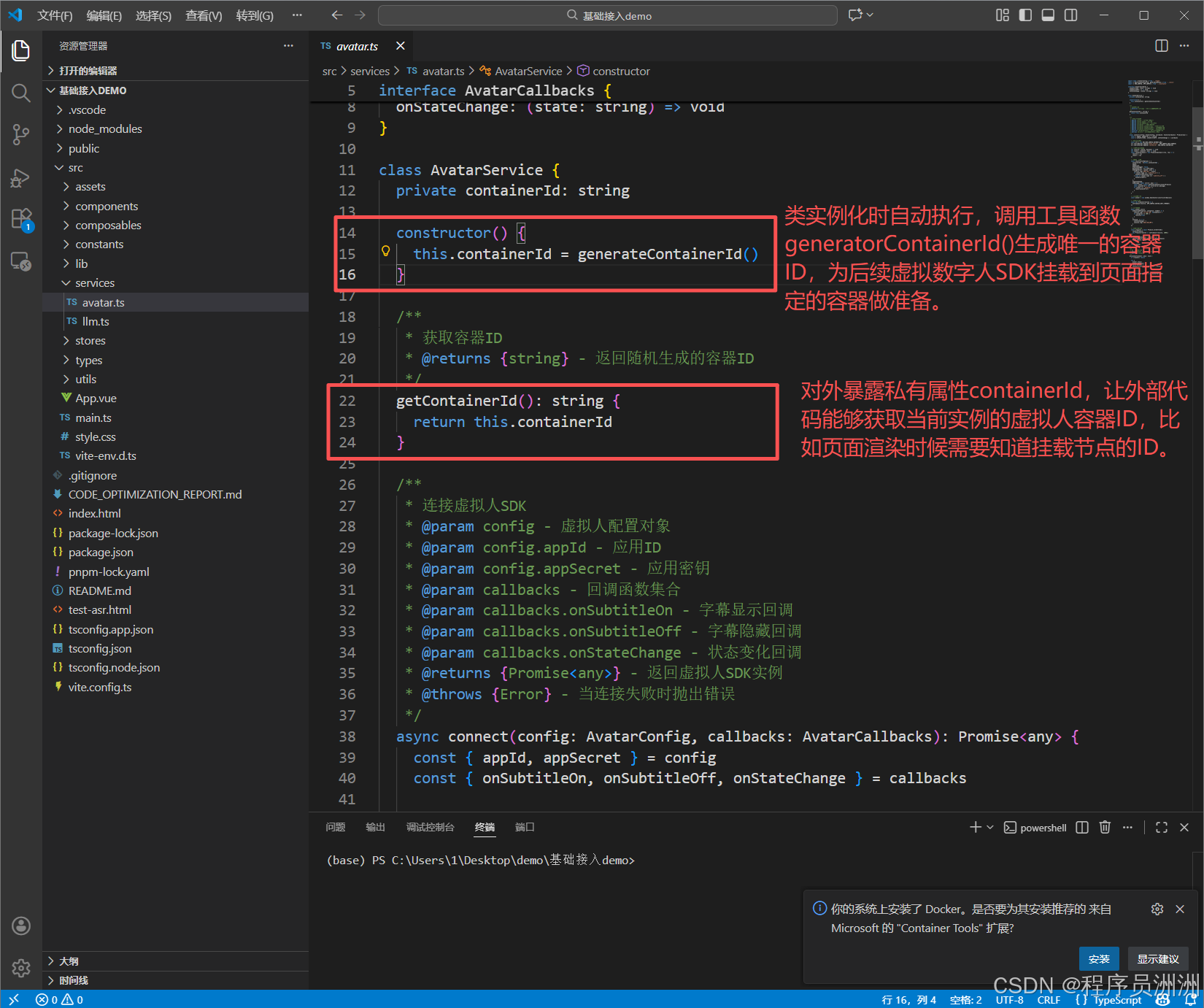The width and height of the screenshot is (1204, 1008).
Task: Switch to the 调试控制台 panel tab
Action: pyautogui.click(x=430, y=827)
